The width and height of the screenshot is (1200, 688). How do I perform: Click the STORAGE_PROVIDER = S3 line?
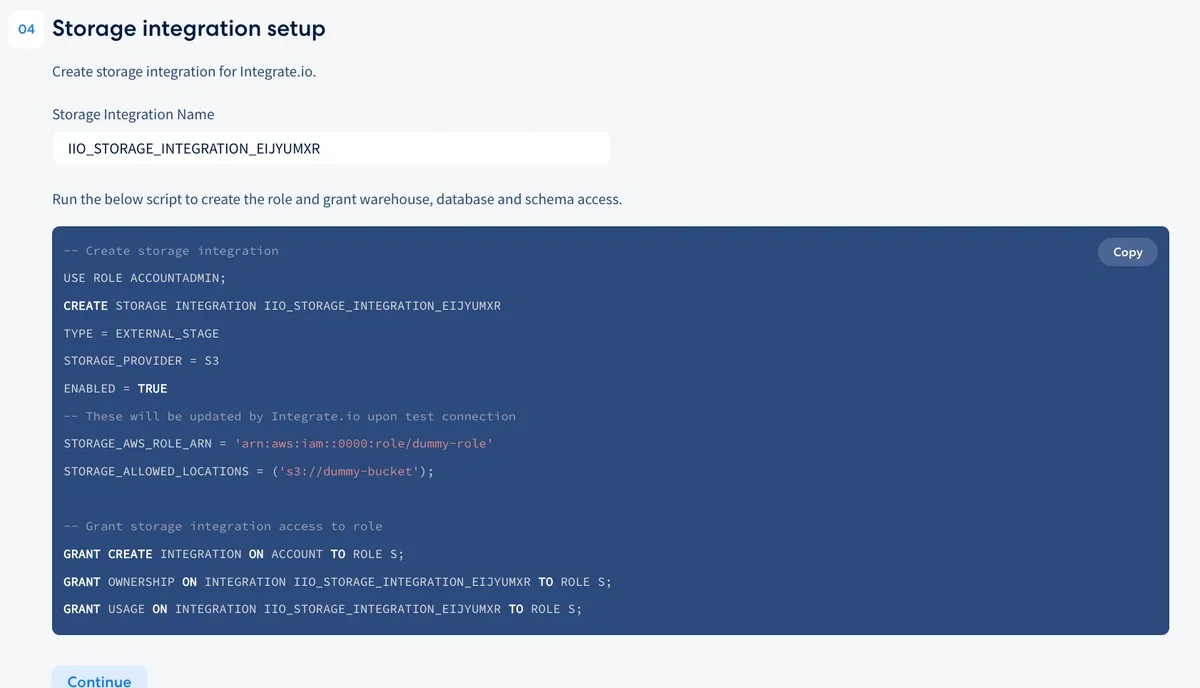point(141,361)
